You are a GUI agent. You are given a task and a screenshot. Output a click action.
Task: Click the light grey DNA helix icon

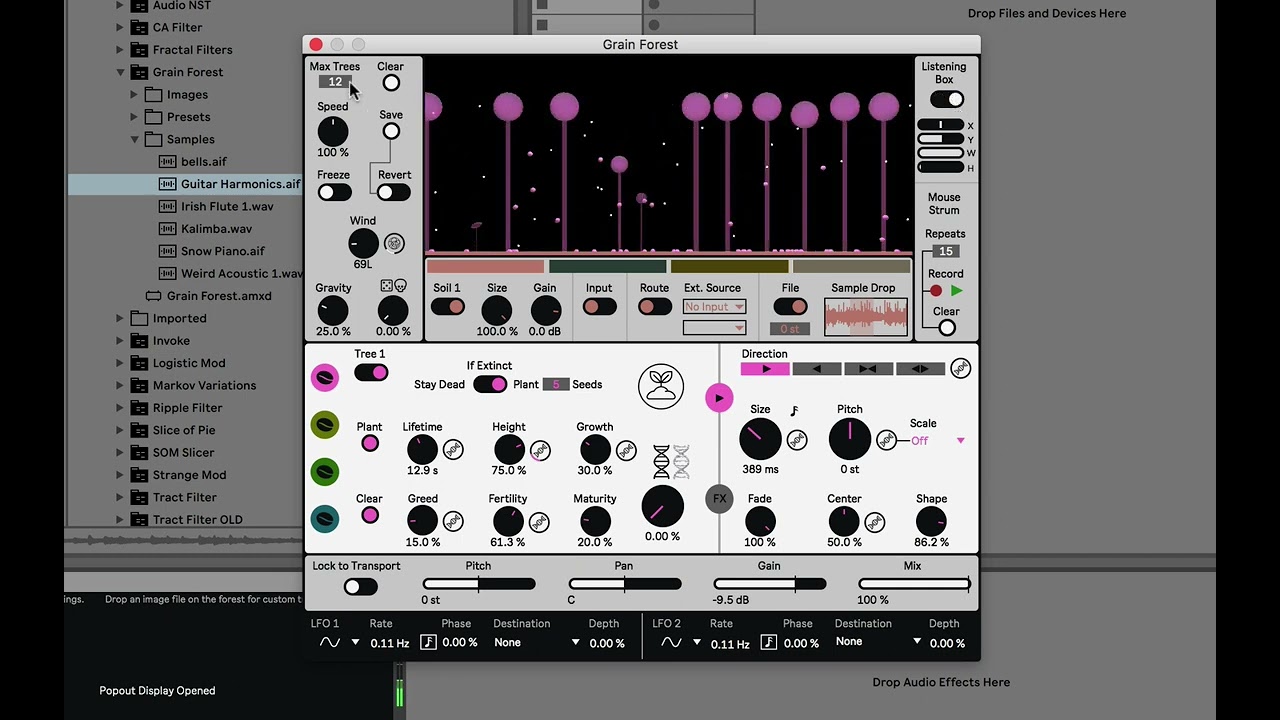pos(681,462)
